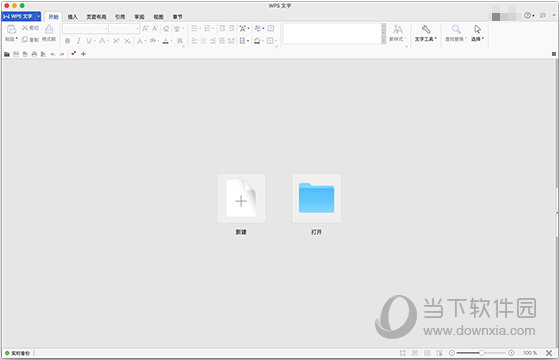The width and height of the screenshot is (560, 360).
Task: Toggle Italic formatting
Action: point(79,41)
